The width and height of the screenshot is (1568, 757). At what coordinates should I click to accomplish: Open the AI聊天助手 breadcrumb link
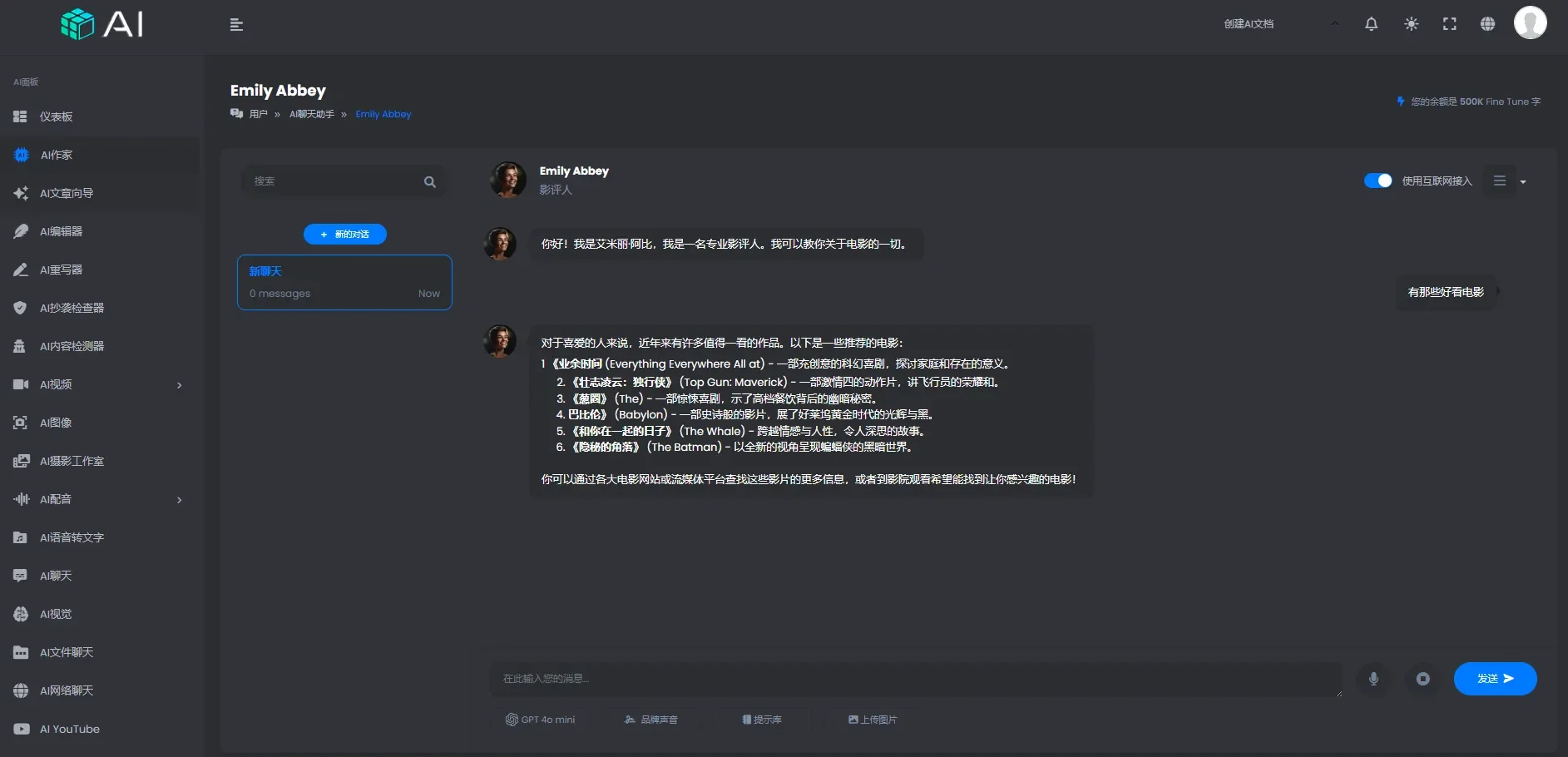coord(312,114)
